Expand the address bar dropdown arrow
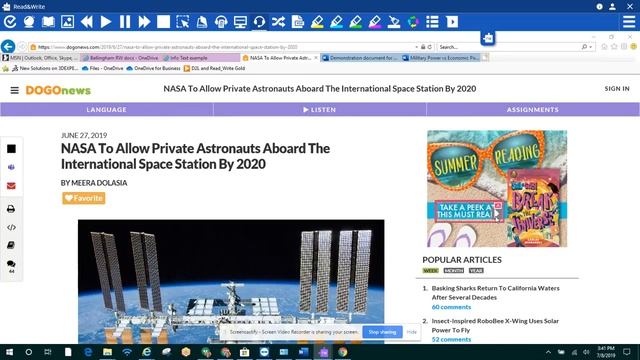 click(x=416, y=47)
